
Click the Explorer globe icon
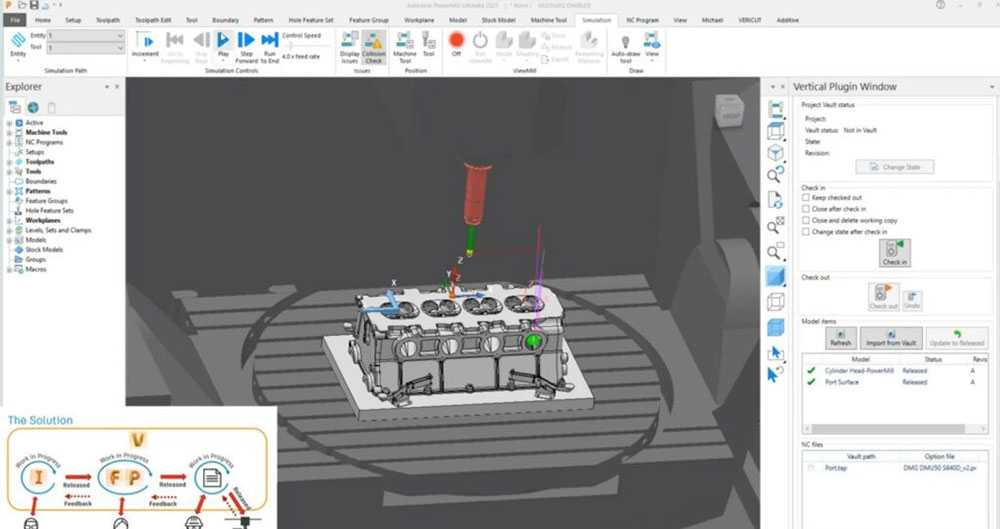click(33, 108)
